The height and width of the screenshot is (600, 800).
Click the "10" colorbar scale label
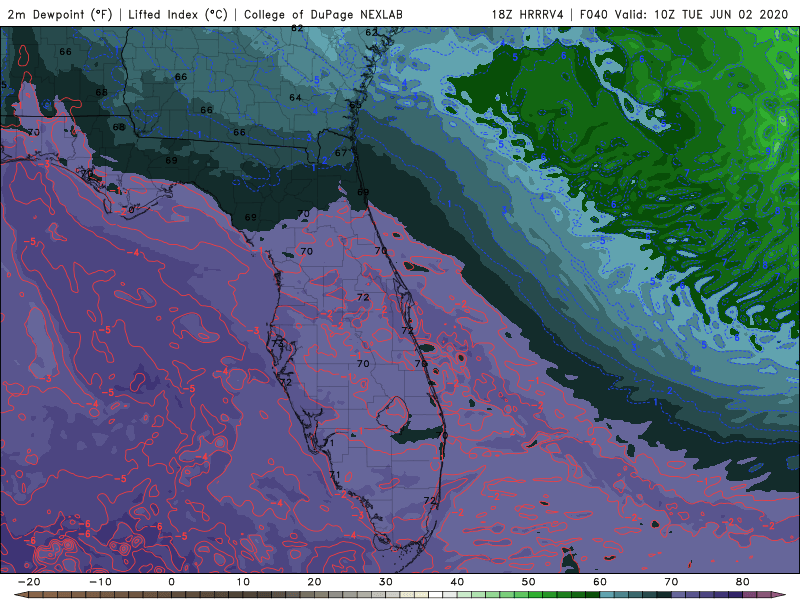pyautogui.click(x=243, y=582)
